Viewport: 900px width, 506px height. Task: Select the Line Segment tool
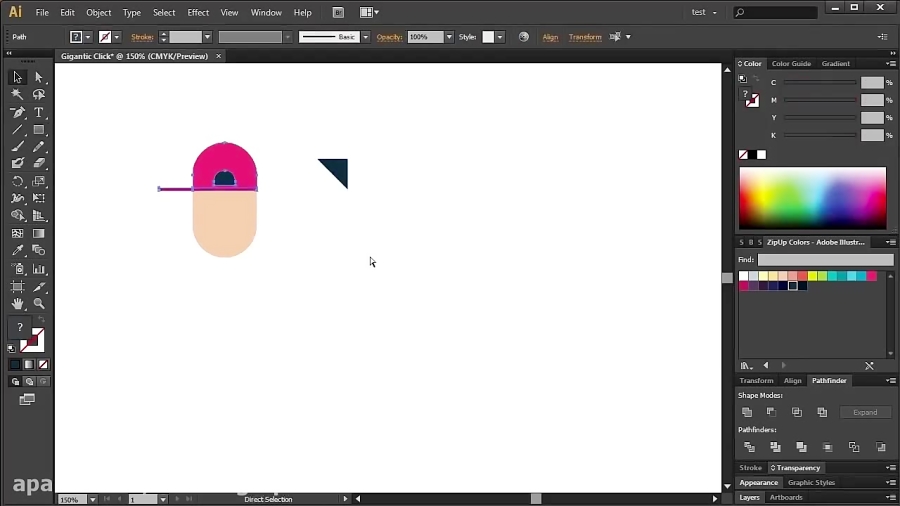[x=17, y=130]
